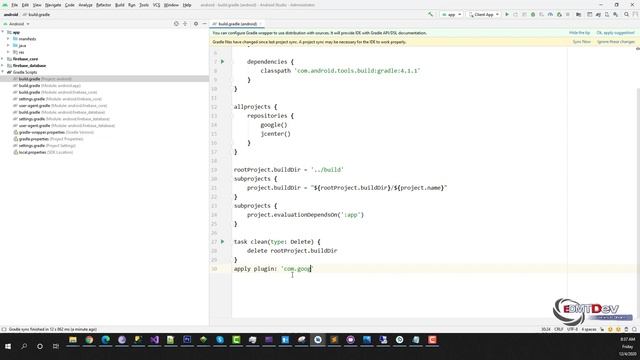This screenshot has height=360, width=640.
Task: Open Skype from the taskbar
Action: [x=220, y=340]
